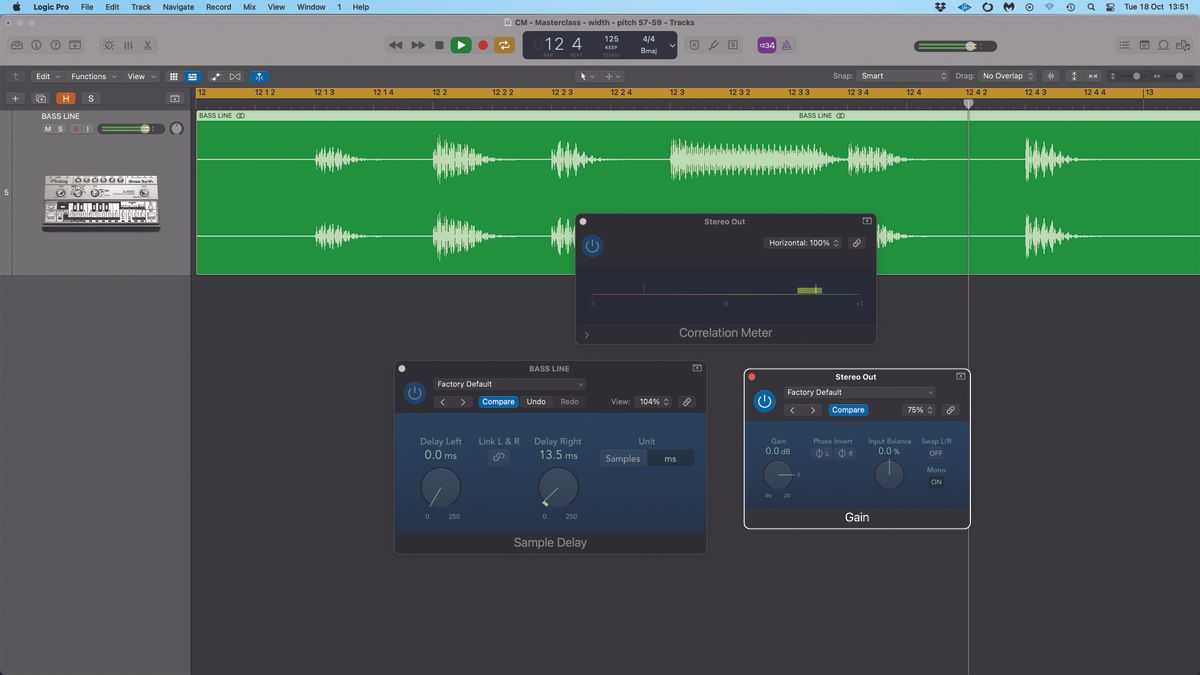Toggle the Metronome in the control bar
Screen dimensions: 1200x675
(x=786, y=45)
